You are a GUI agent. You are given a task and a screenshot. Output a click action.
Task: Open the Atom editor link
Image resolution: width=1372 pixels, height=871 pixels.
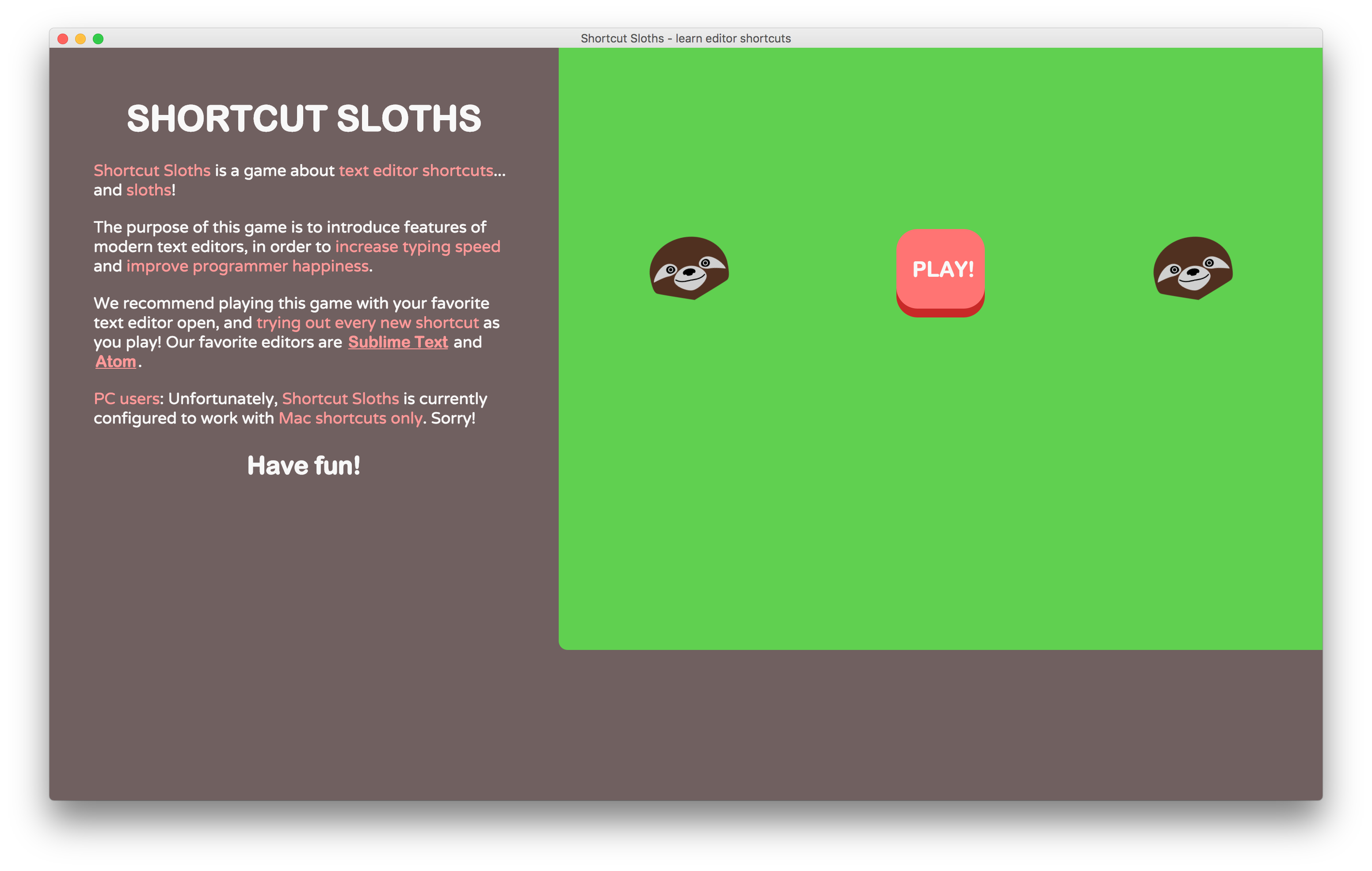(x=116, y=361)
